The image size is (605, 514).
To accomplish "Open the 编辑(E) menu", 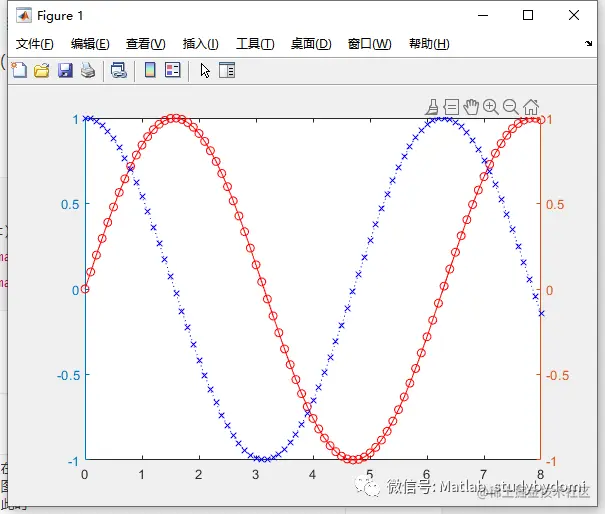I will tap(90, 44).
